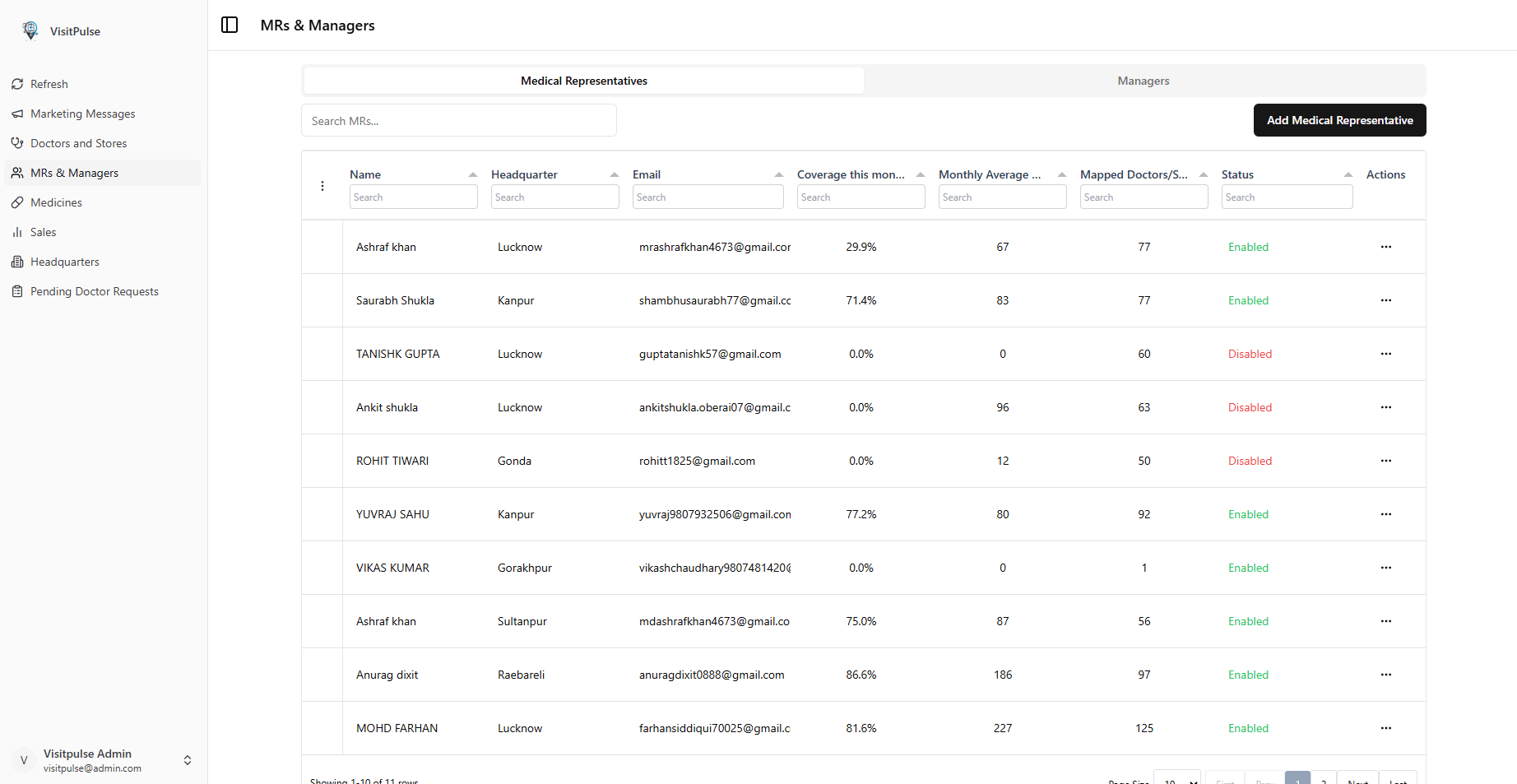The height and width of the screenshot is (784, 1517).
Task: Select the Medical Representatives tab
Action: click(x=583, y=81)
